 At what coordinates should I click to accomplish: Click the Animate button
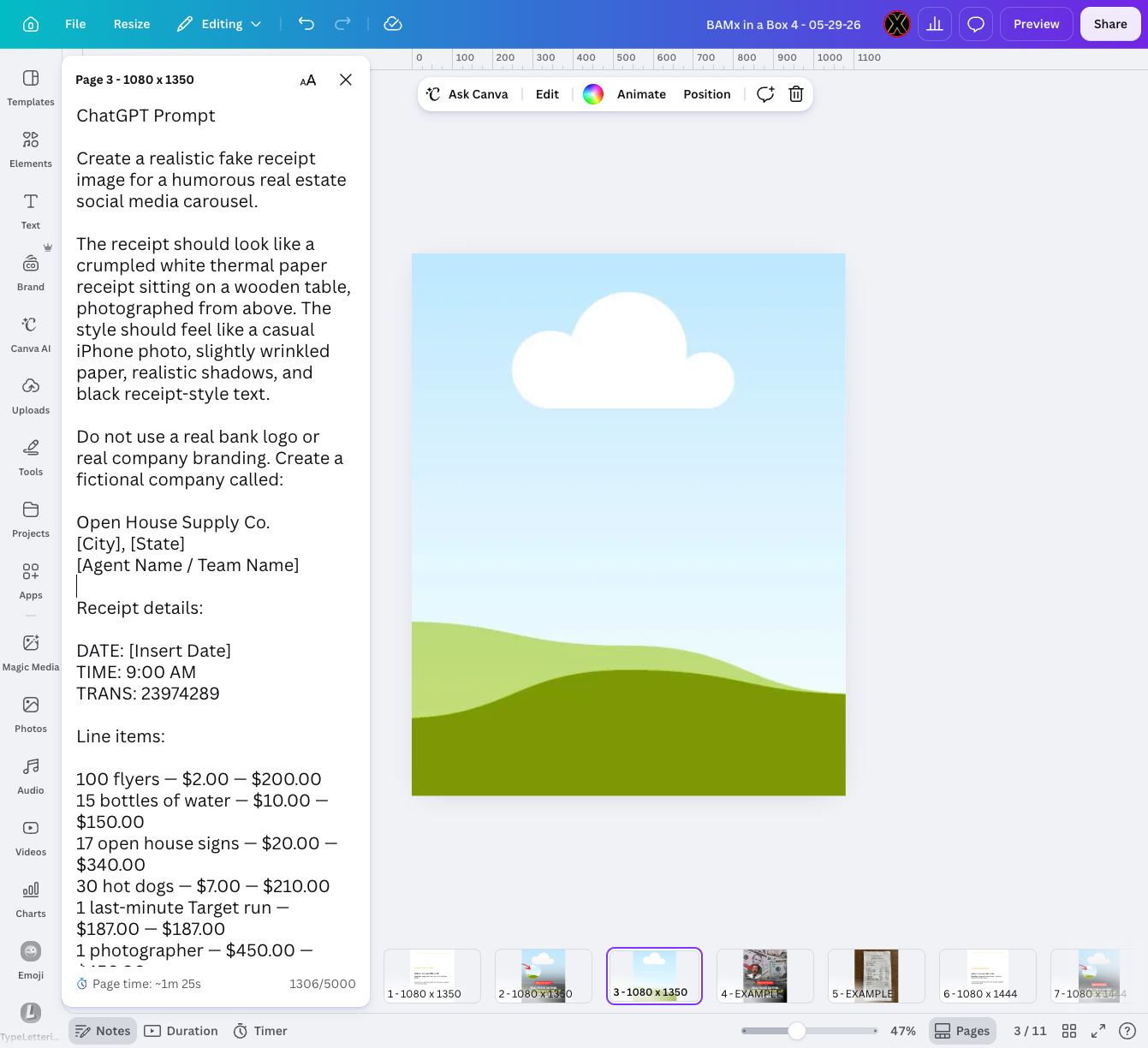tap(641, 94)
